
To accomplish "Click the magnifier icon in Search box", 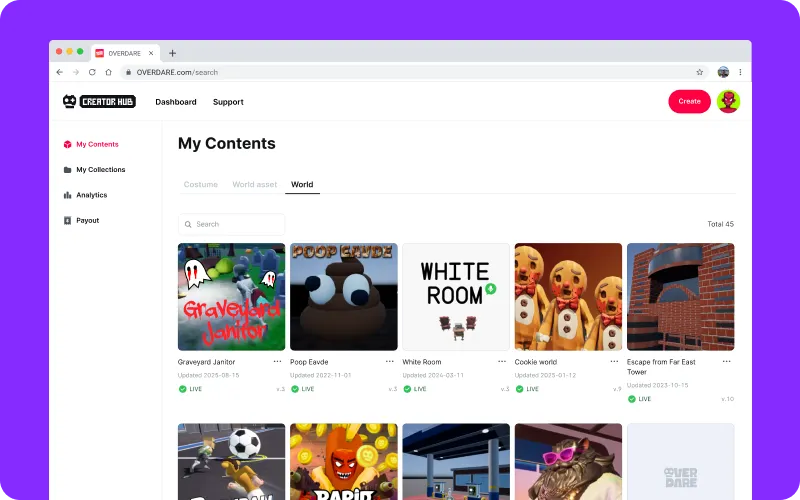I will [188, 224].
